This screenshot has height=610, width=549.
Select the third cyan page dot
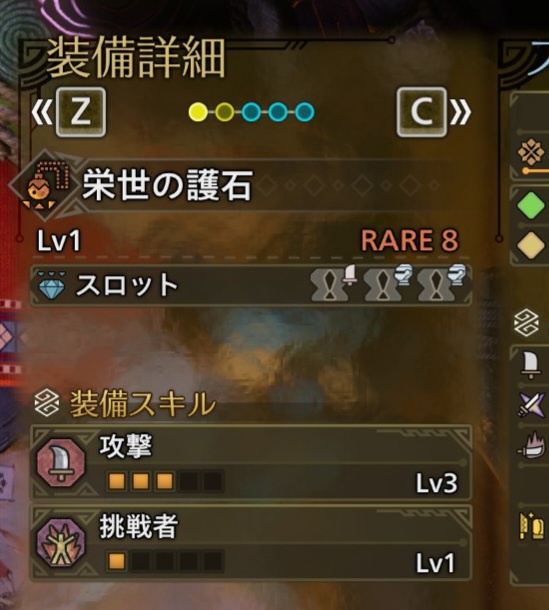251,112
